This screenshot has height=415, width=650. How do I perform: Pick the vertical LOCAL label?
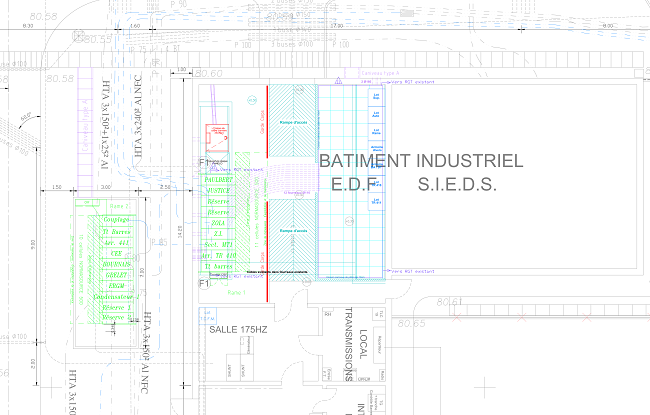[x=363, y=344]
